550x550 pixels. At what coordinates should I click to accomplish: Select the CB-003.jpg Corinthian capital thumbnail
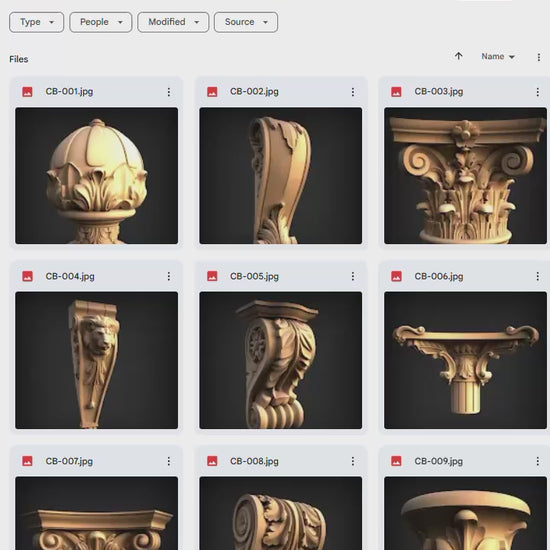coord(465,176)
